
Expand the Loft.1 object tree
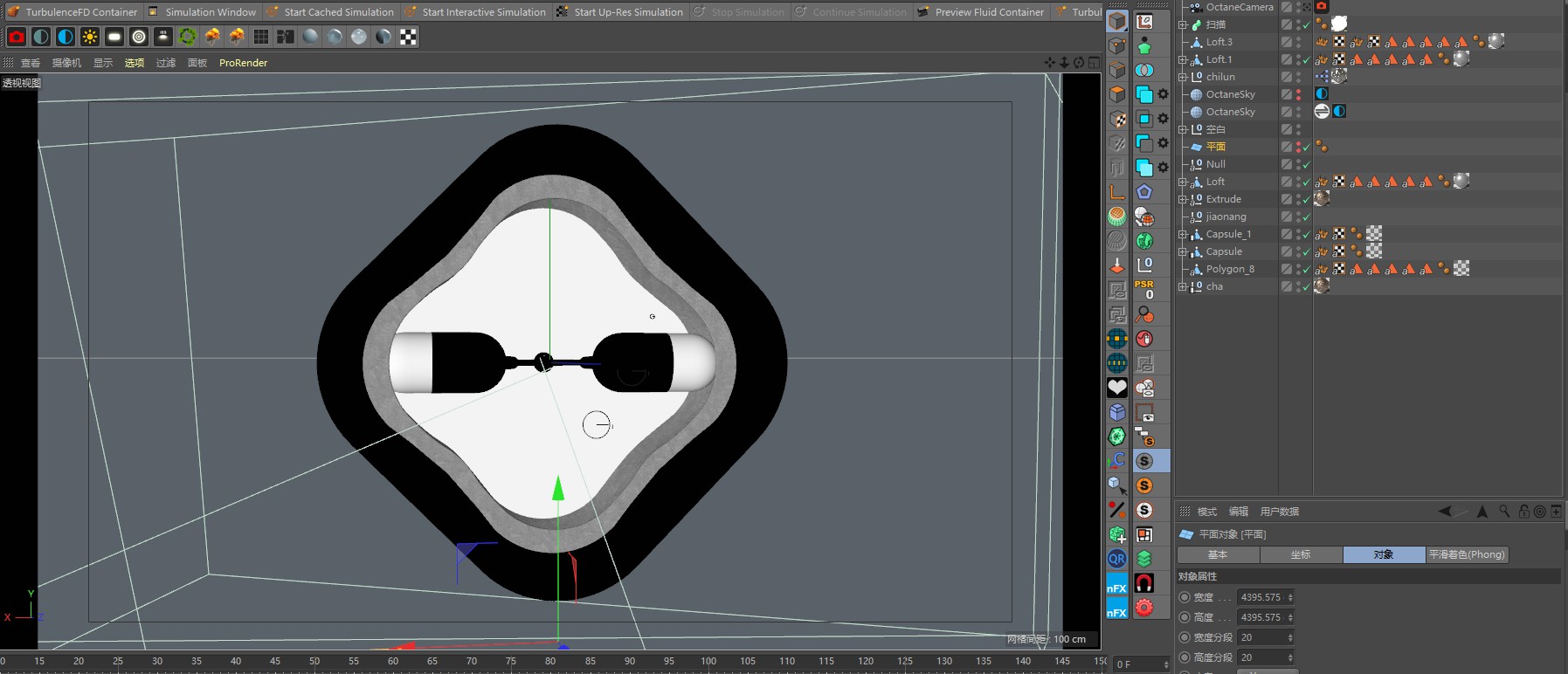(1183, 59)
